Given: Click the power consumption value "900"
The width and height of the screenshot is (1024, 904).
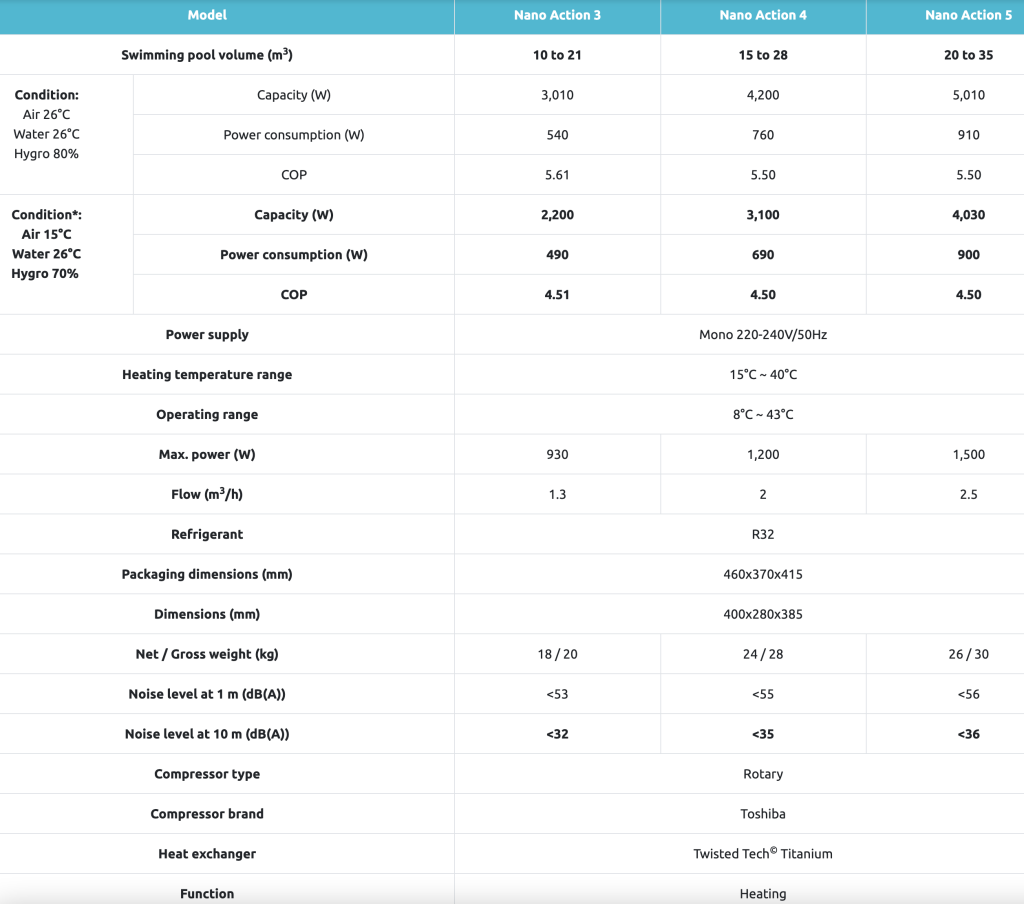Looking at the screenshot, I should [968, 255].
